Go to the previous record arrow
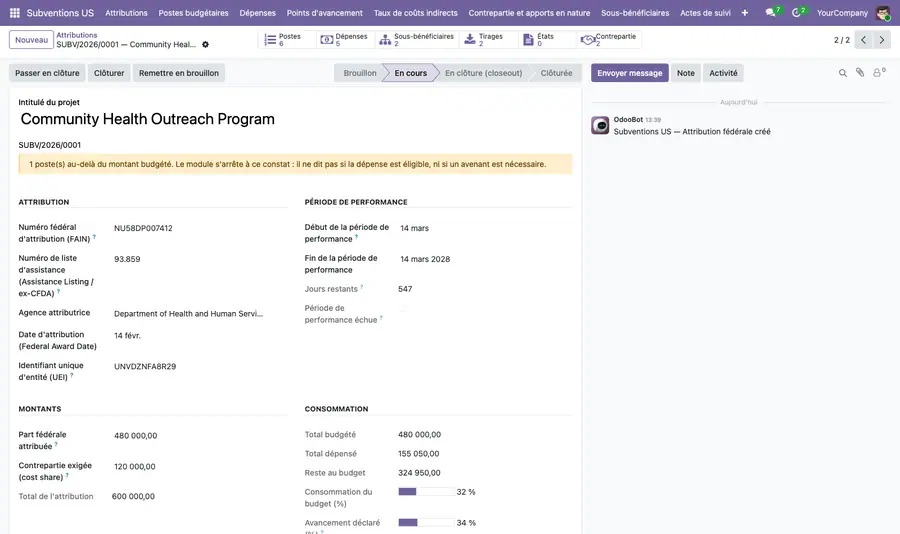 click(863, 40)
